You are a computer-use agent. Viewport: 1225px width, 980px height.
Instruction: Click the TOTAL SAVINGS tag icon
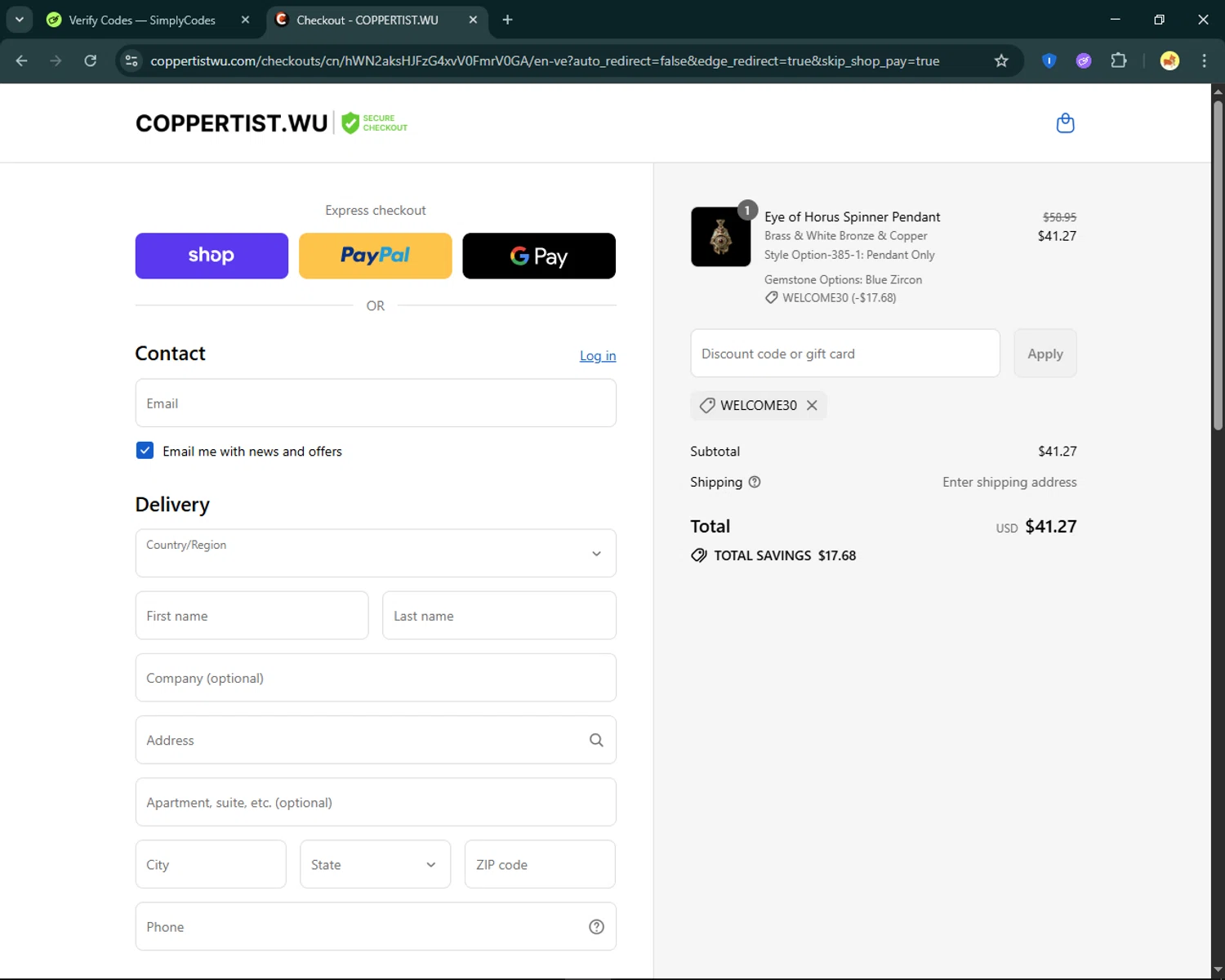(x=699, y=555)
